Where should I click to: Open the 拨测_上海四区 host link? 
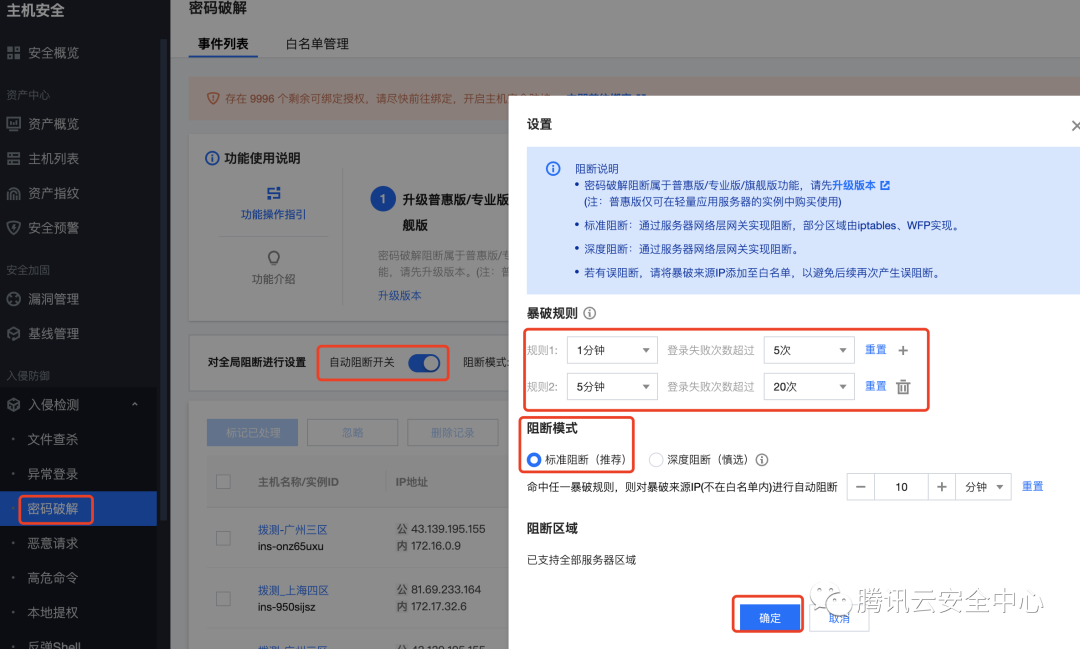pos(293,590)
